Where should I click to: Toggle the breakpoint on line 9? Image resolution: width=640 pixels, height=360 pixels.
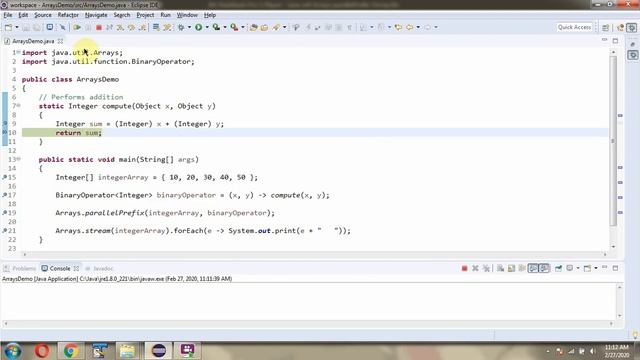point(5,124)
